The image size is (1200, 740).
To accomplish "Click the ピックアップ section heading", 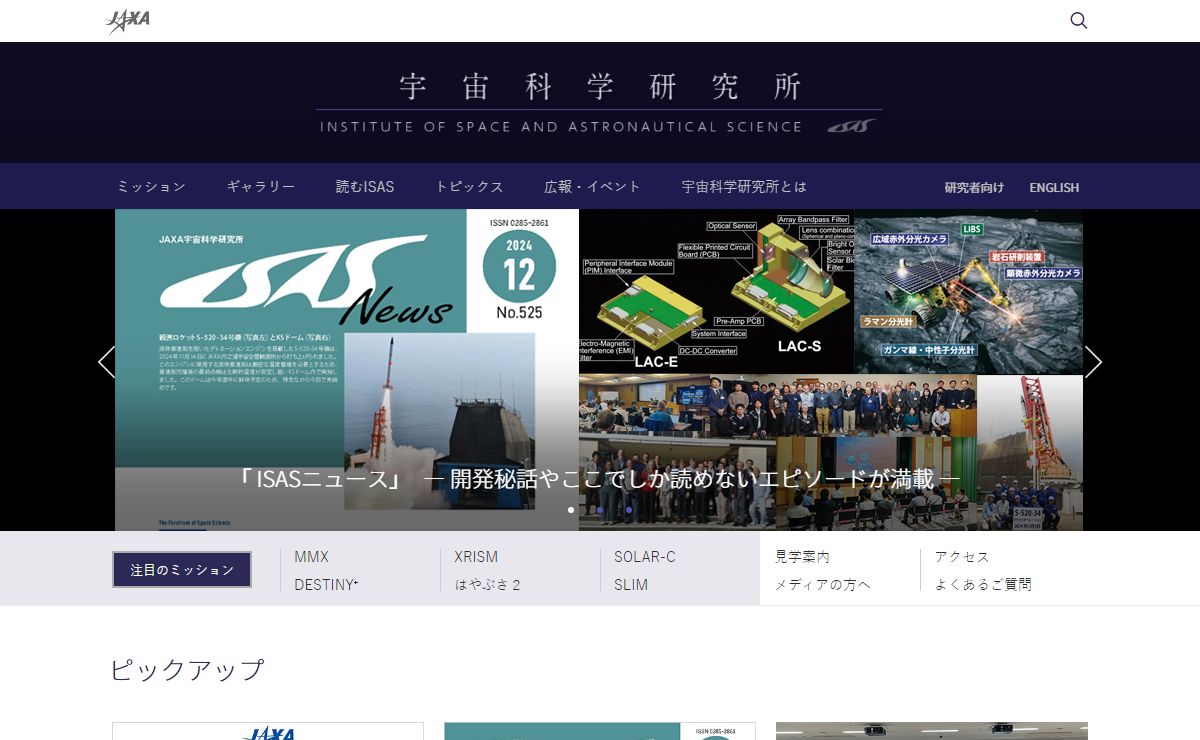I will click(187, 670).
